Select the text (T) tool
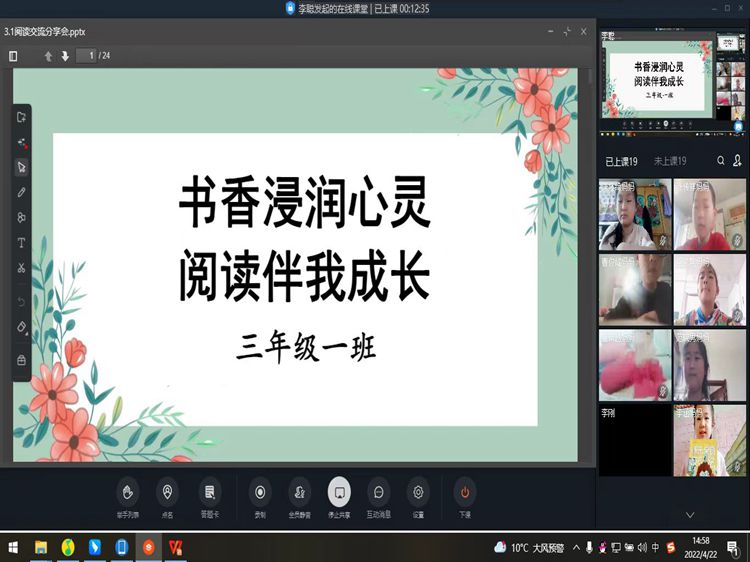 pos(21,243)
